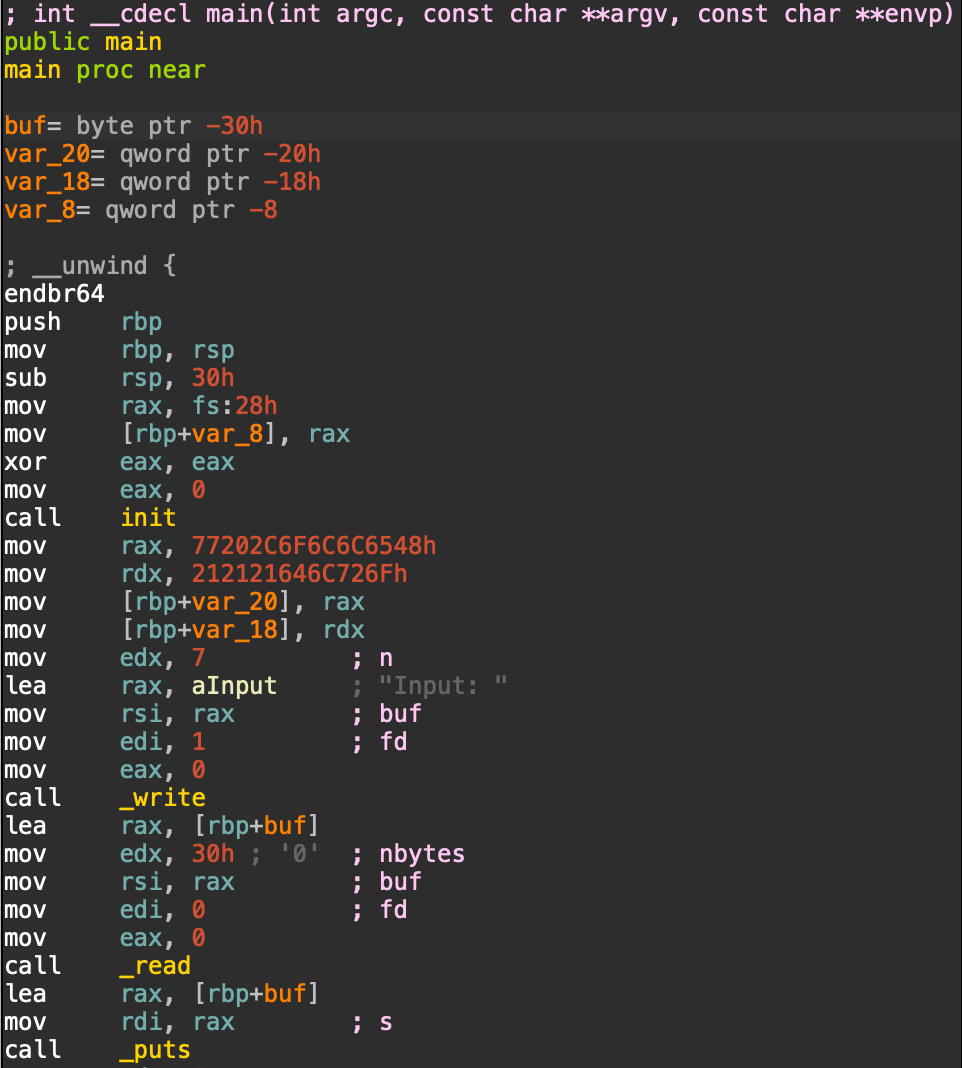The image size is (962, 1068).
Task: Click the 'mov rbp, rsp' instruction
Action: pyautogui.click(x=119, y=350)
